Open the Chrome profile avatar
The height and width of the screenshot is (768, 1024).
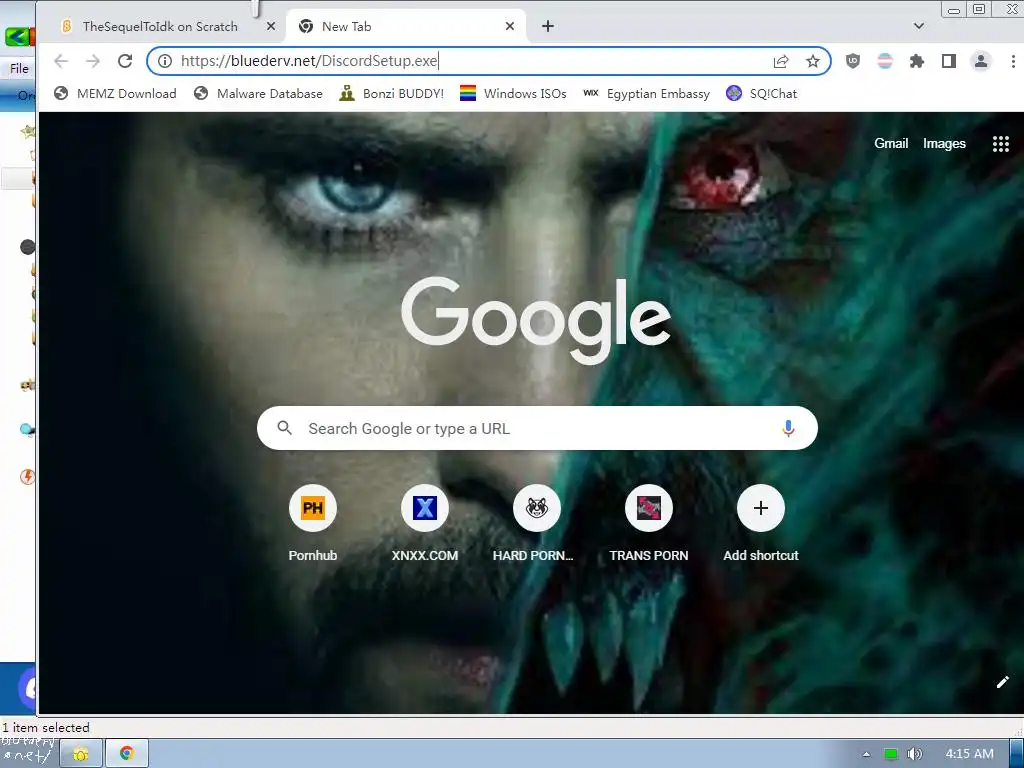point(980,61)
